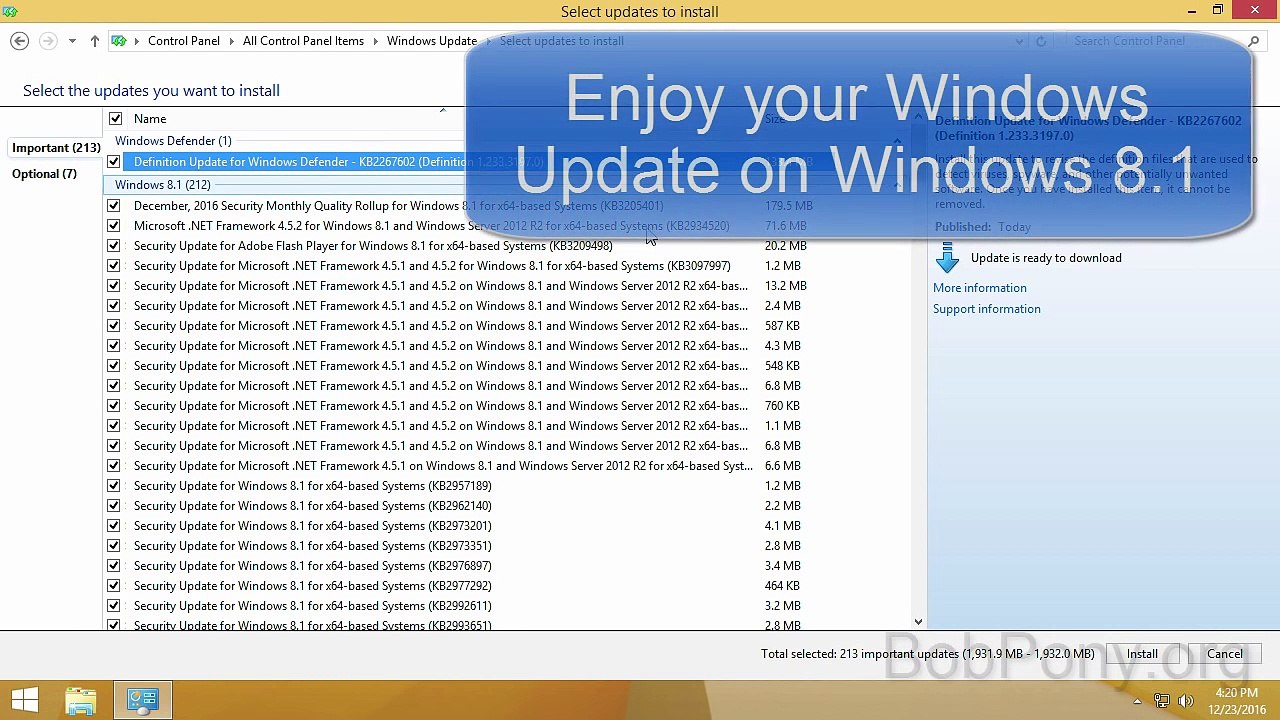Click the Control Panel icon in address bar
Image resolution: width=1280 pixels, height=720 pixels.
[119, 41]
